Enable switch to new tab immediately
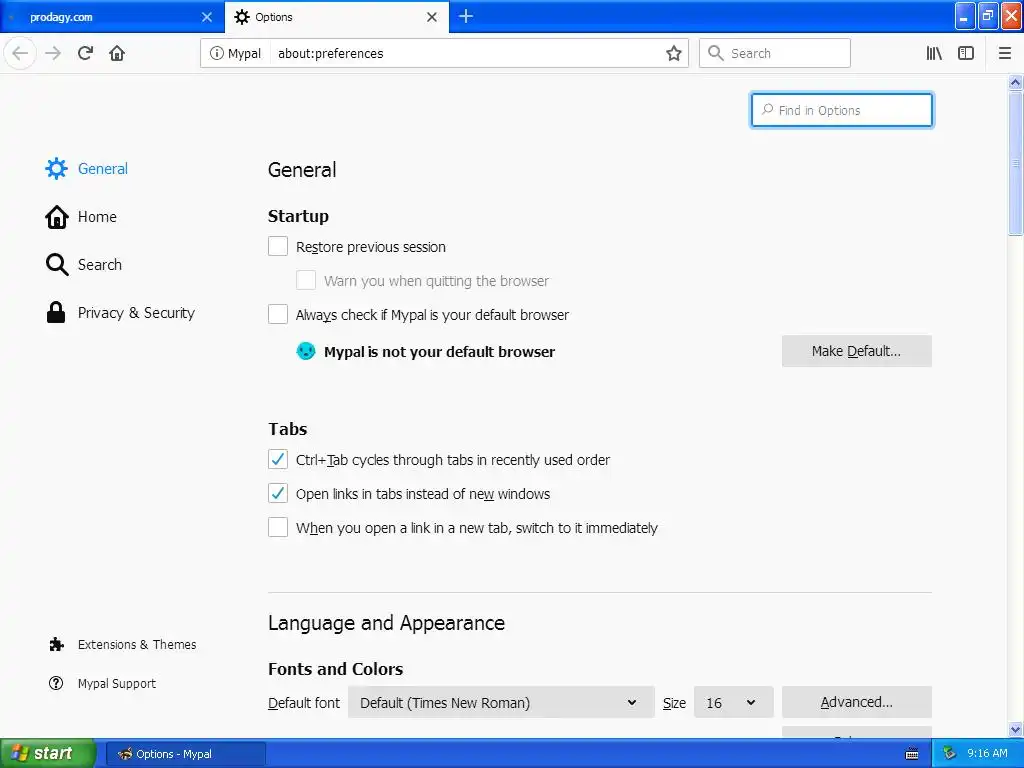Image resolution: width=1024 pixels, height=768 pixels. pos(278,527)
